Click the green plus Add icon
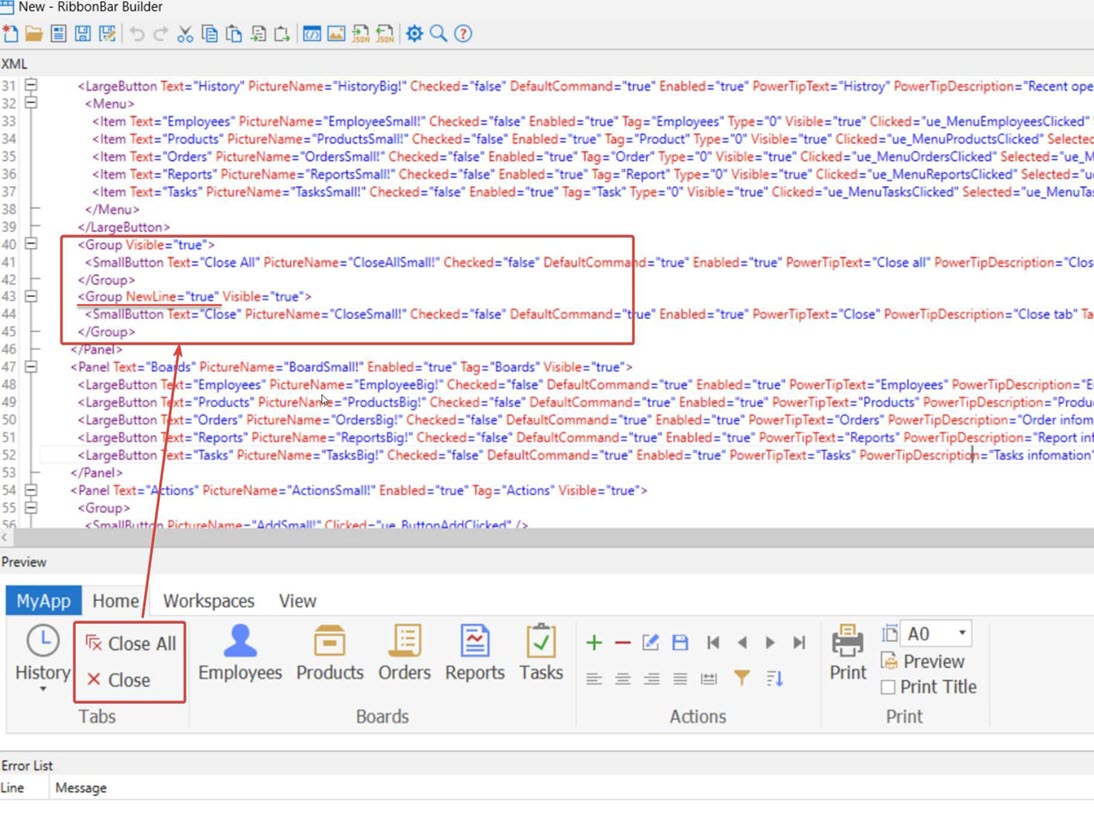Viewport: 1094px width, 835px height. [594, 643]
